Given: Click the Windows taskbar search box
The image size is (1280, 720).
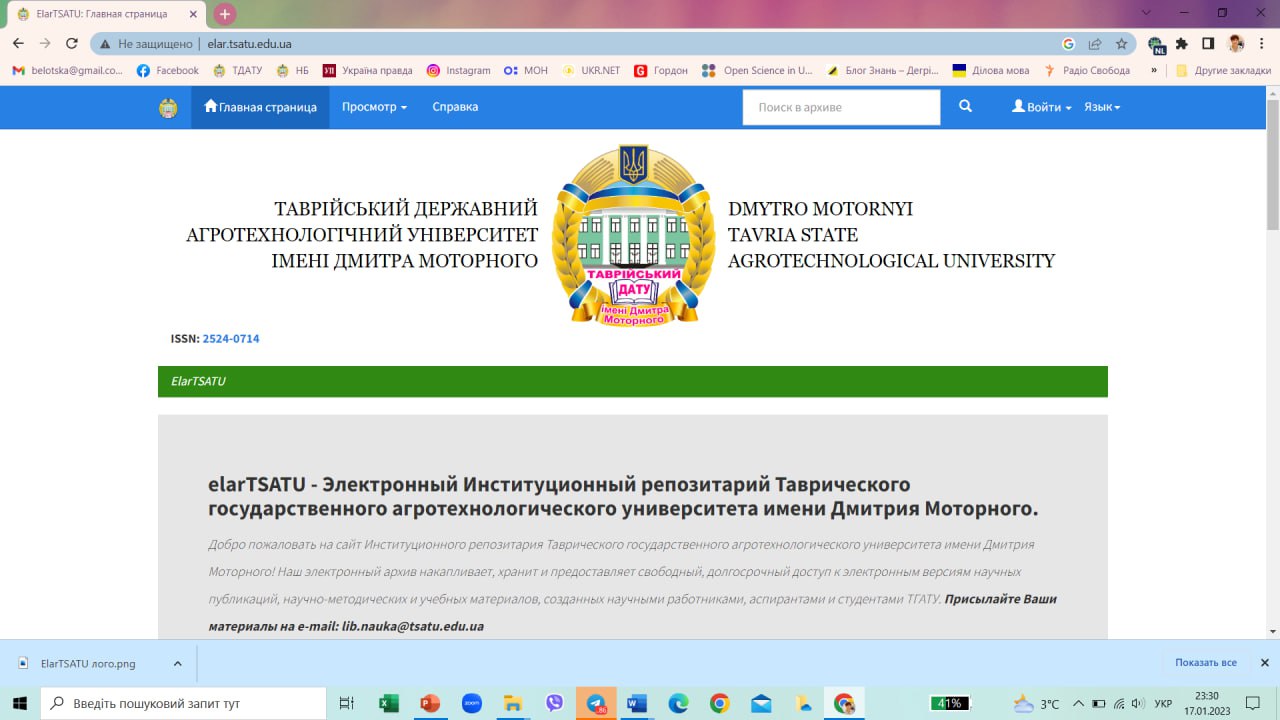Looking at the screenshot, I should (183, 703).
